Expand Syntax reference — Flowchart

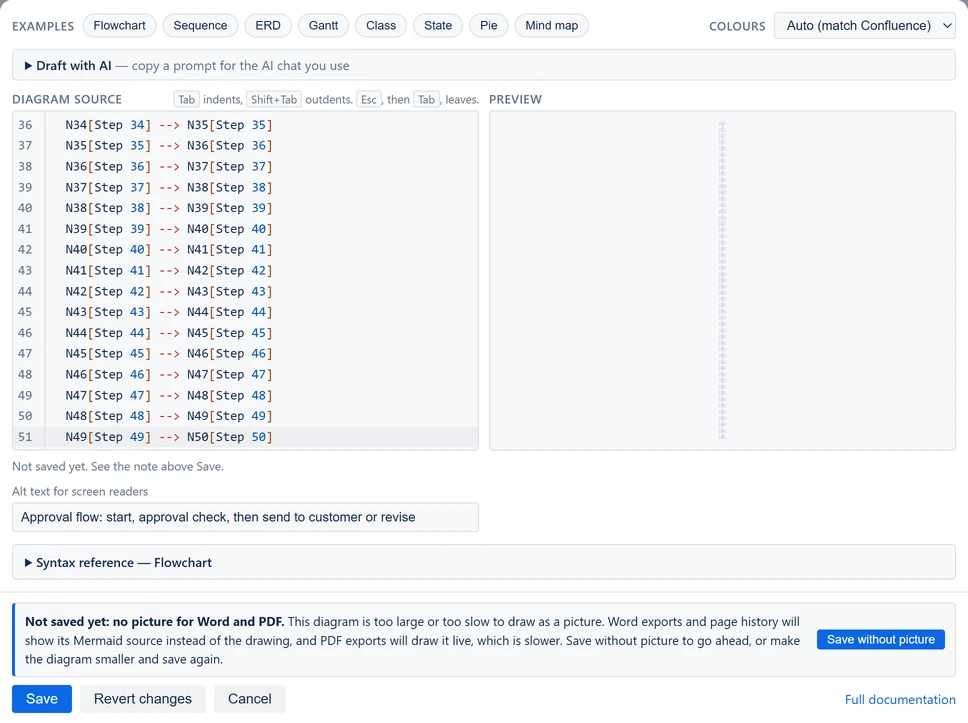(x=484, y=562)
